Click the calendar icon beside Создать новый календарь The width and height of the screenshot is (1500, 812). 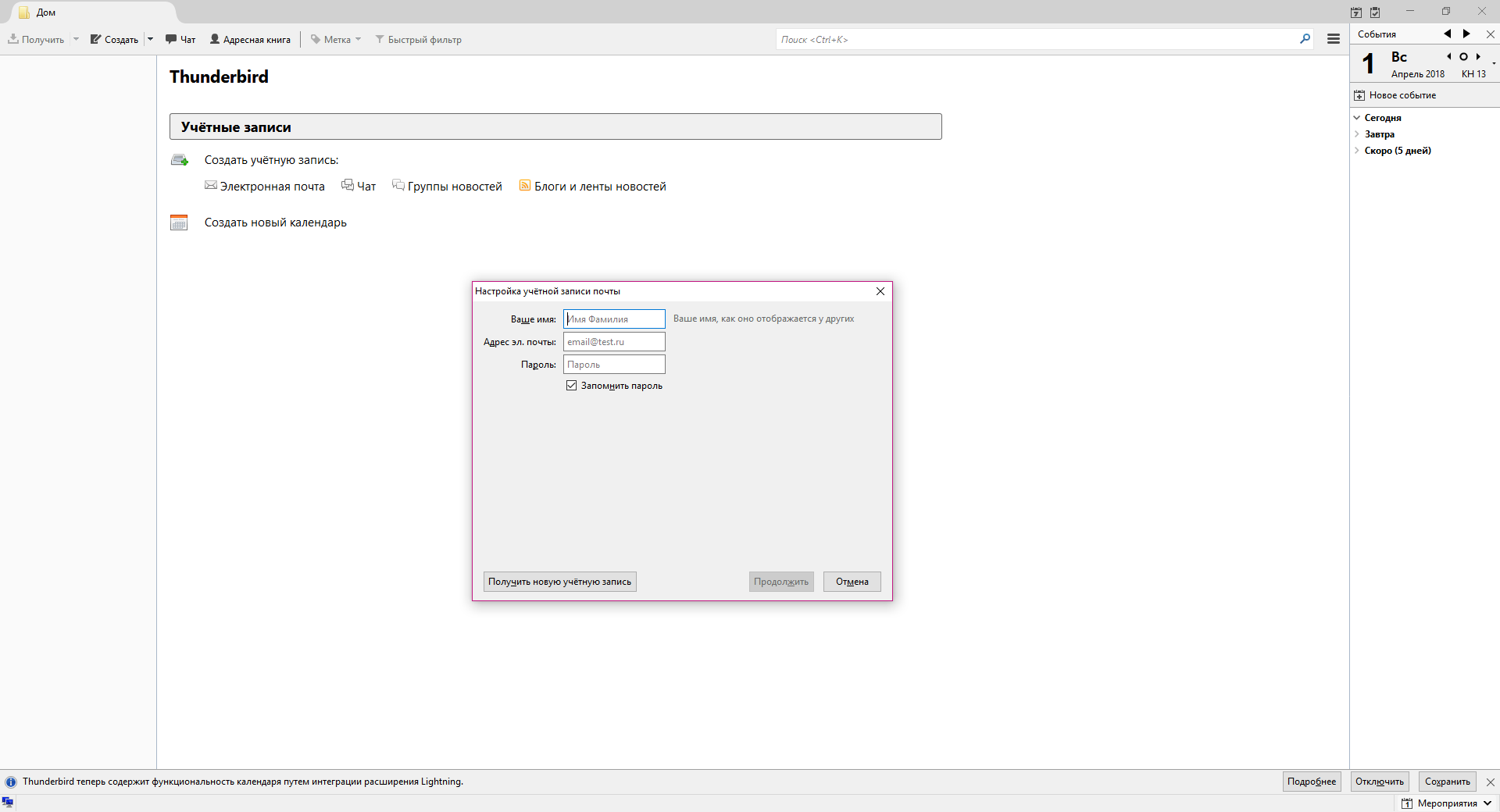coord(179,223)
